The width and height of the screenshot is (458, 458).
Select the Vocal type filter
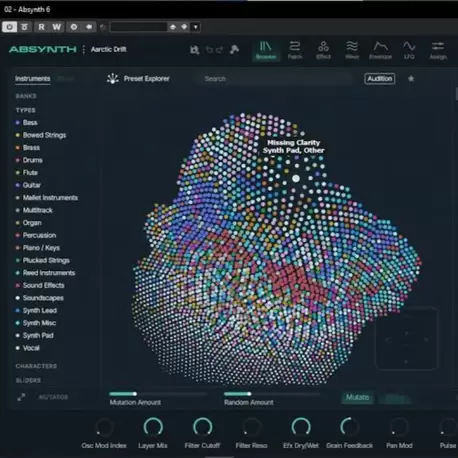[x=28, y=348]
